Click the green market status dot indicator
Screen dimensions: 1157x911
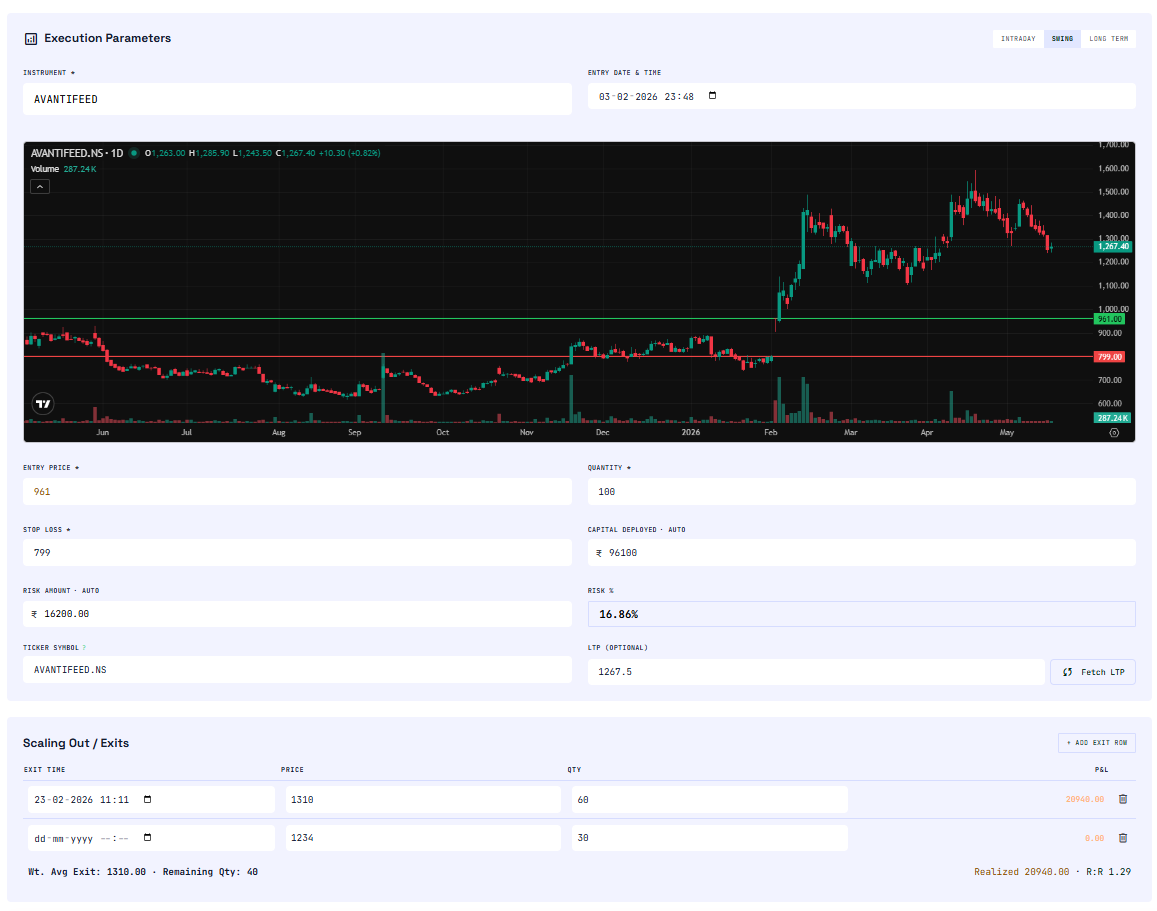point(134,153)
